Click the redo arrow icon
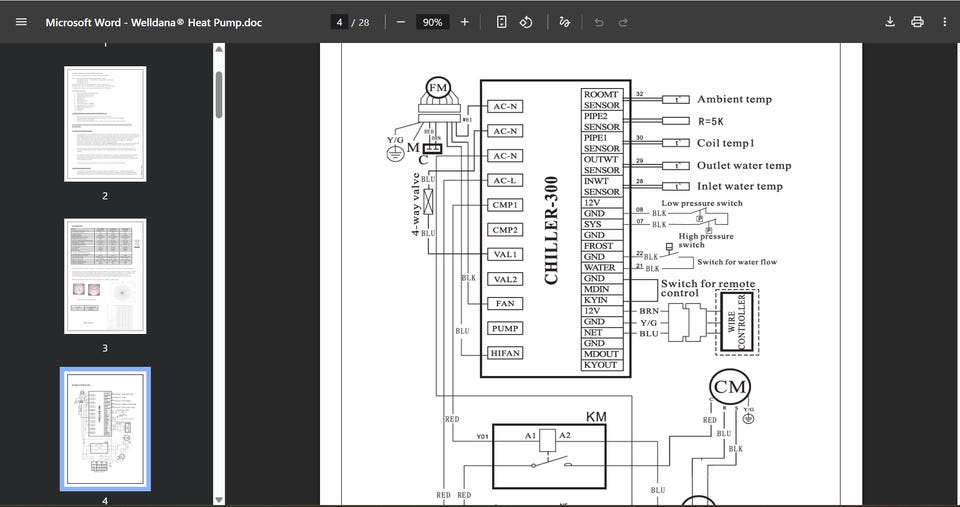 (x=623, y=22)
